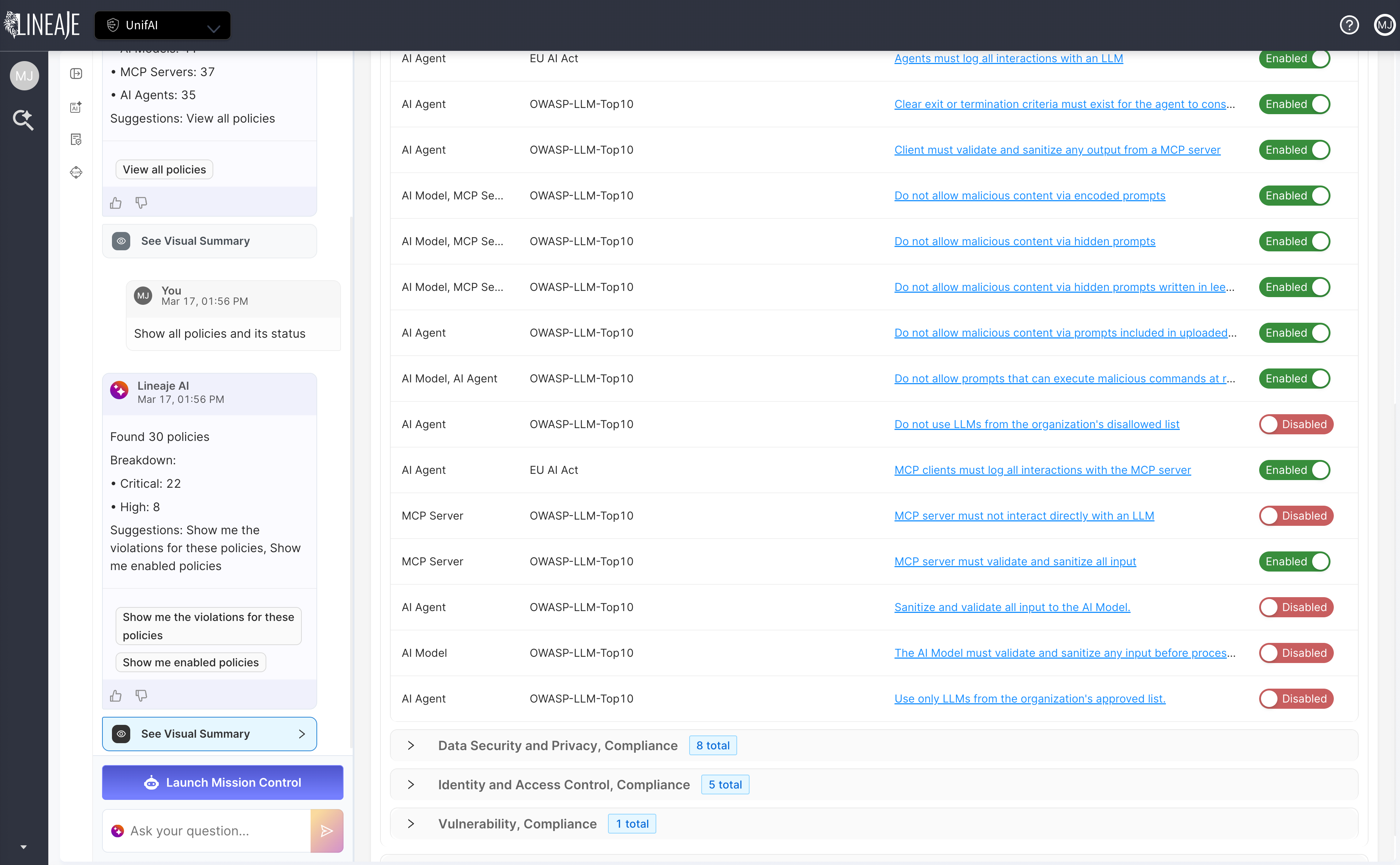Open the policy document shield icon
Image resolution: width=1400 pixels, height=865 pixels.
(76, 139)
